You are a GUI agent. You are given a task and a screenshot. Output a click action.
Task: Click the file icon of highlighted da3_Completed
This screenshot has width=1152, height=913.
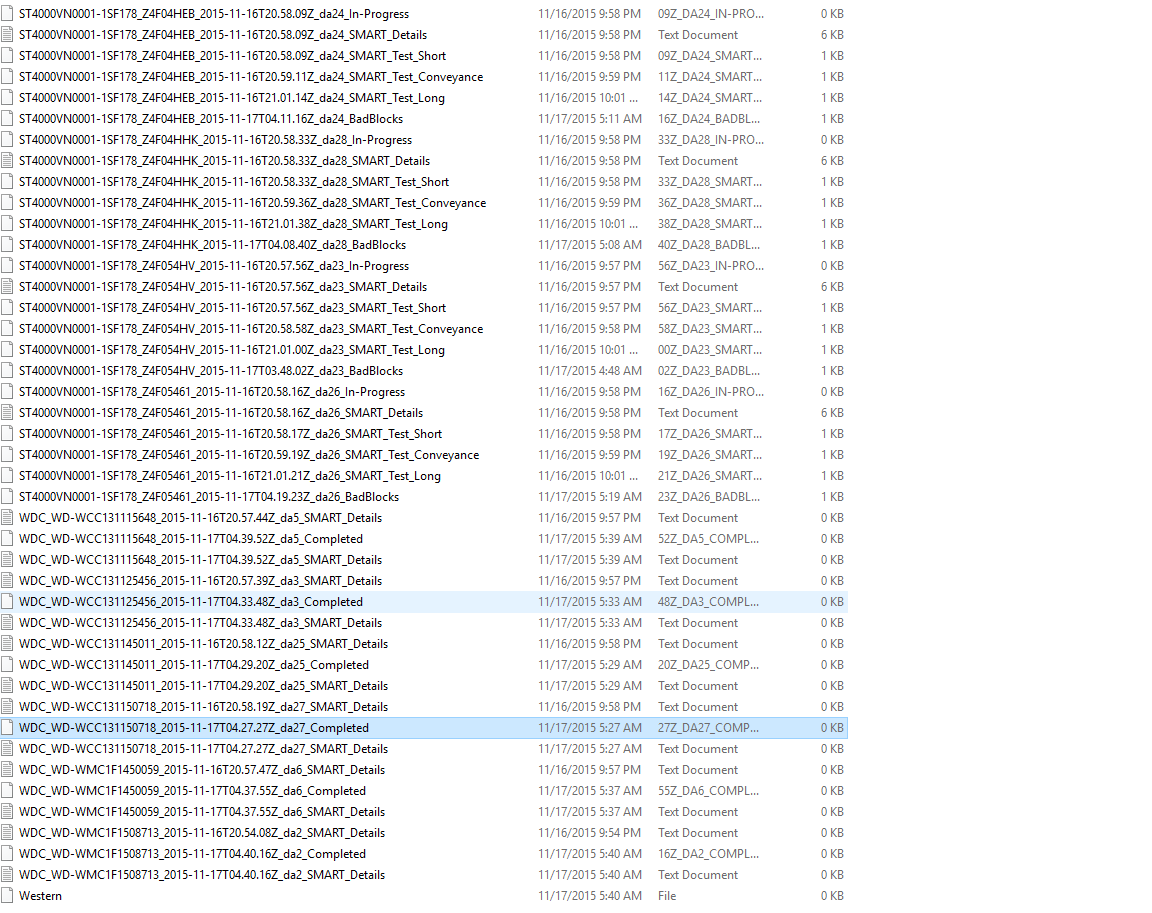coord(7,602)
